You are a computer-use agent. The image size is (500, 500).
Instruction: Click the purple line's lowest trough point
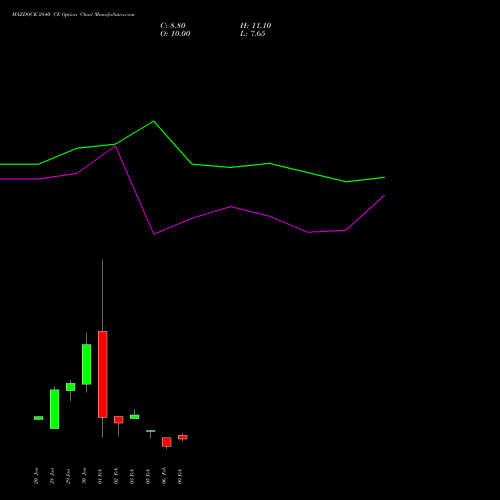[x=154, y=234]
